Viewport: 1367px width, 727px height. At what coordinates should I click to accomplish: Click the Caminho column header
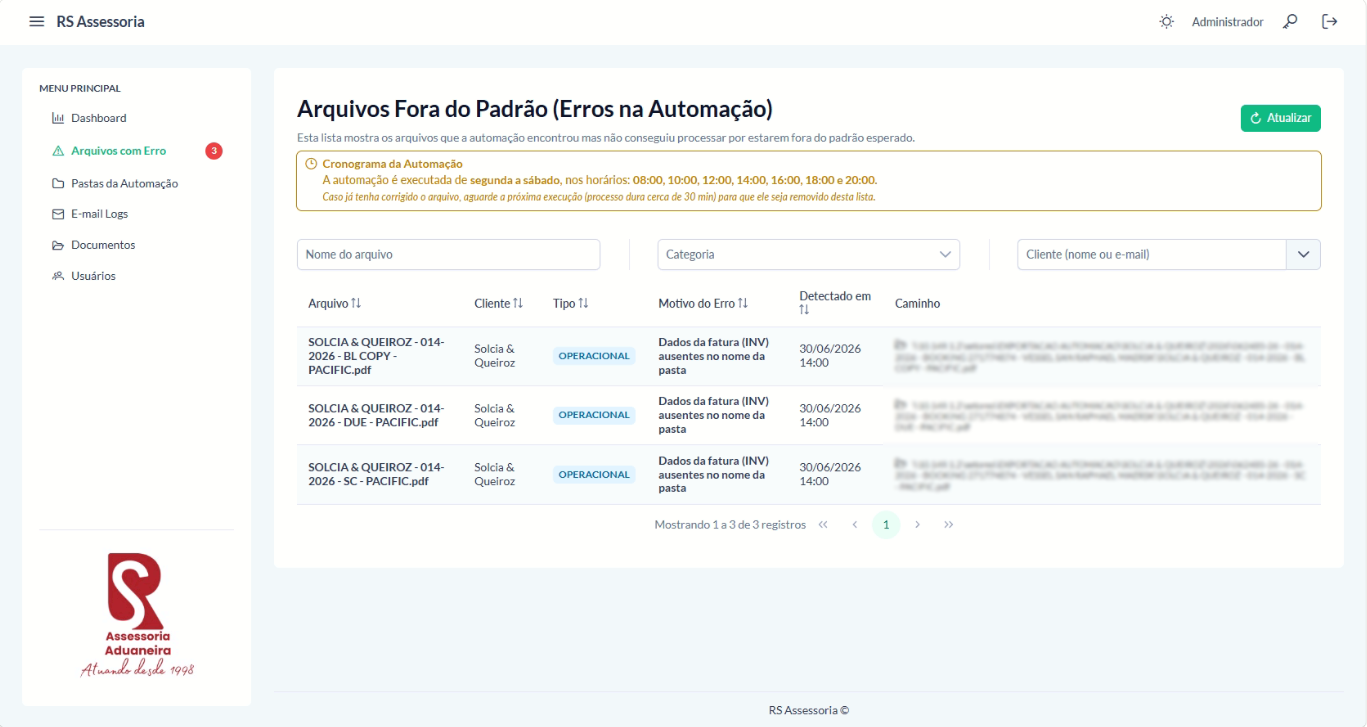[917, 303]
